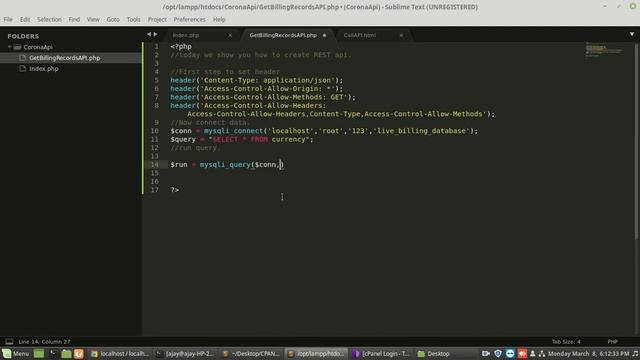
Task: Open the File menu
Action: (8, 19)
